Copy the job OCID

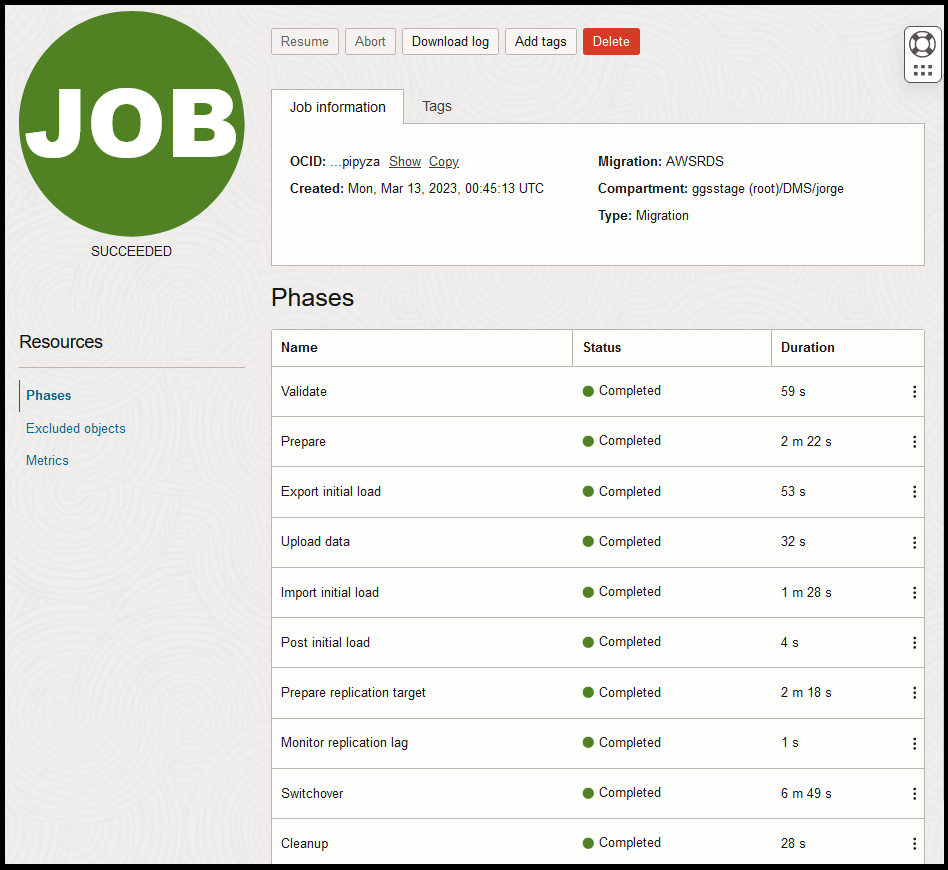(x=444, y=162)
